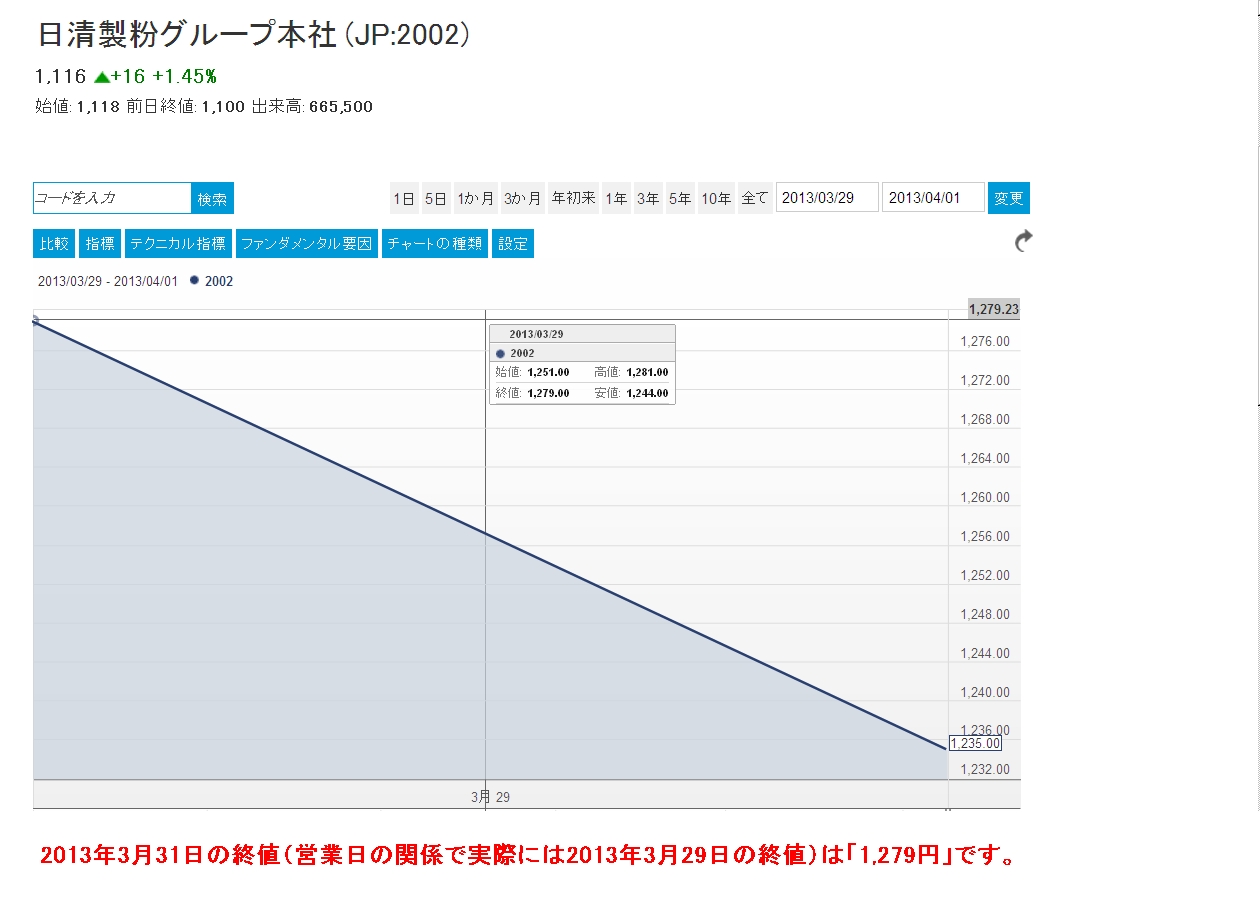Select the 3か月 time range

click(522, 198)
